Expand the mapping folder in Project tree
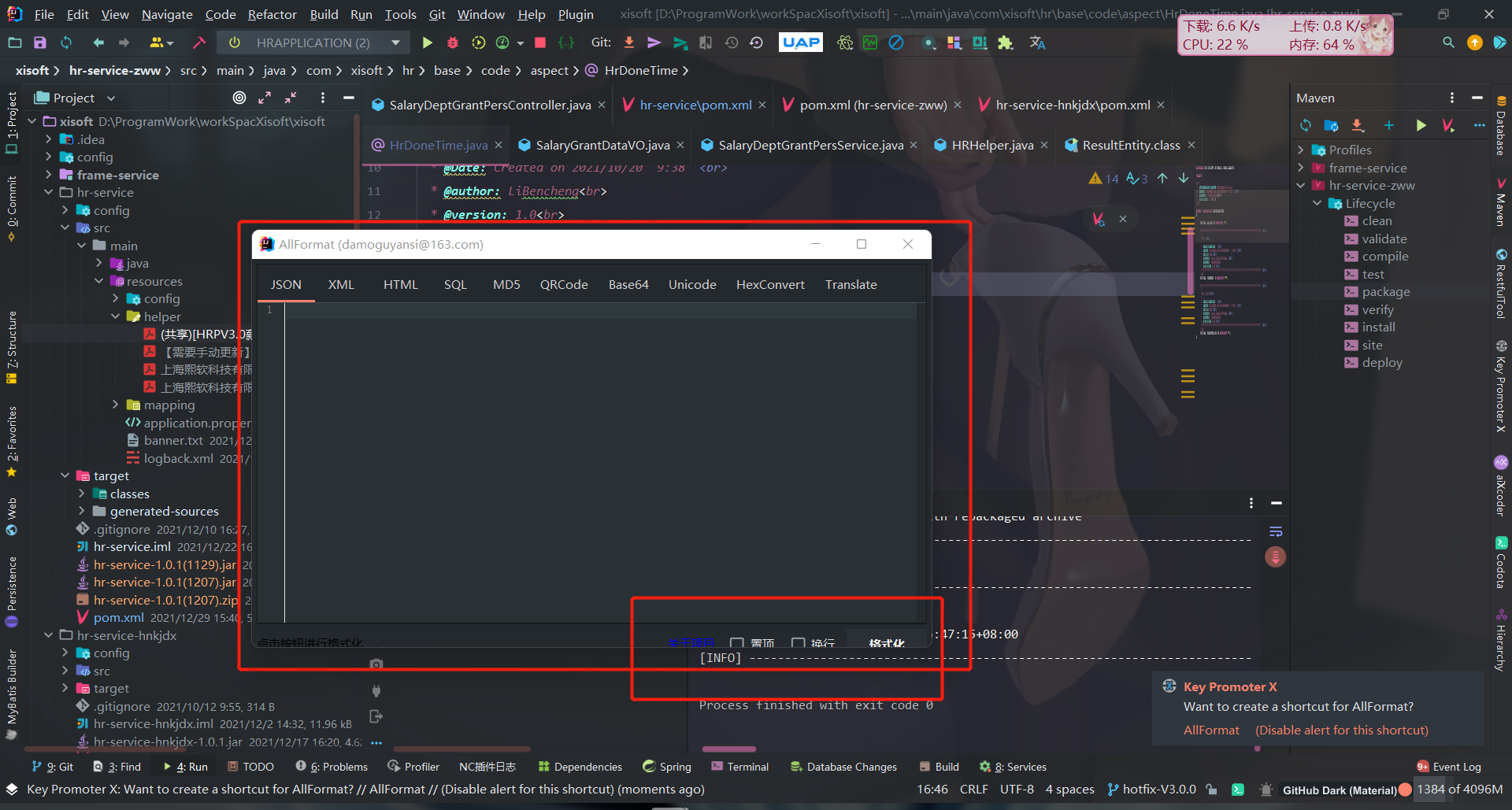The height and width of the screenshot is (810, 1512). click(x=116, y=405)
